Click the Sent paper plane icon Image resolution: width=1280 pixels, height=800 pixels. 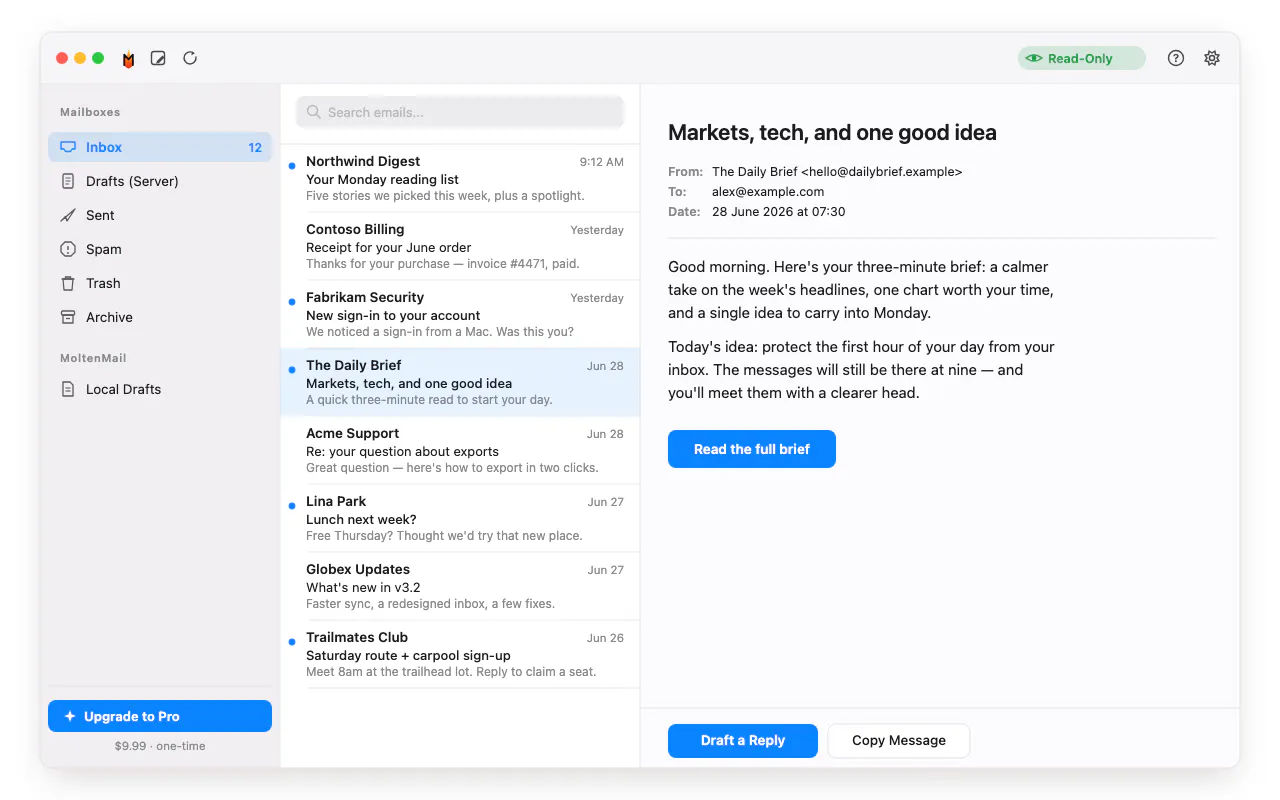[x=68, y=215]
